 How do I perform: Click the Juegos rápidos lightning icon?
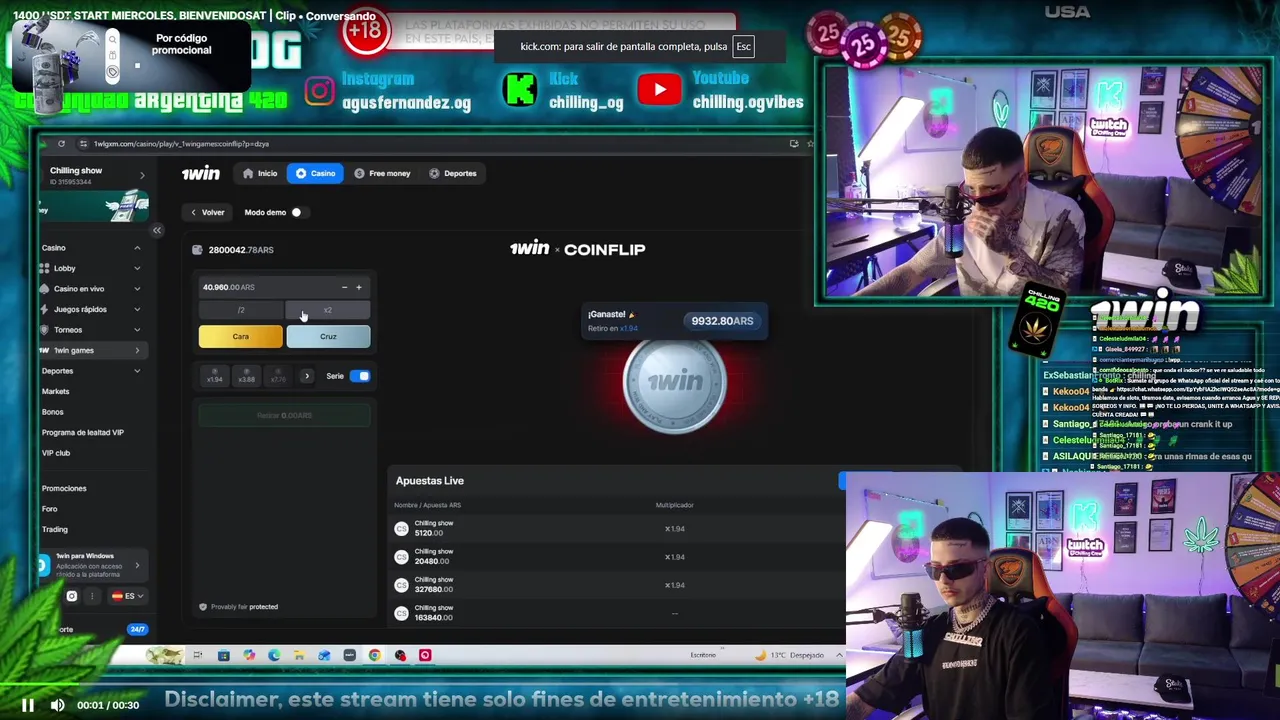coord(44,309)
